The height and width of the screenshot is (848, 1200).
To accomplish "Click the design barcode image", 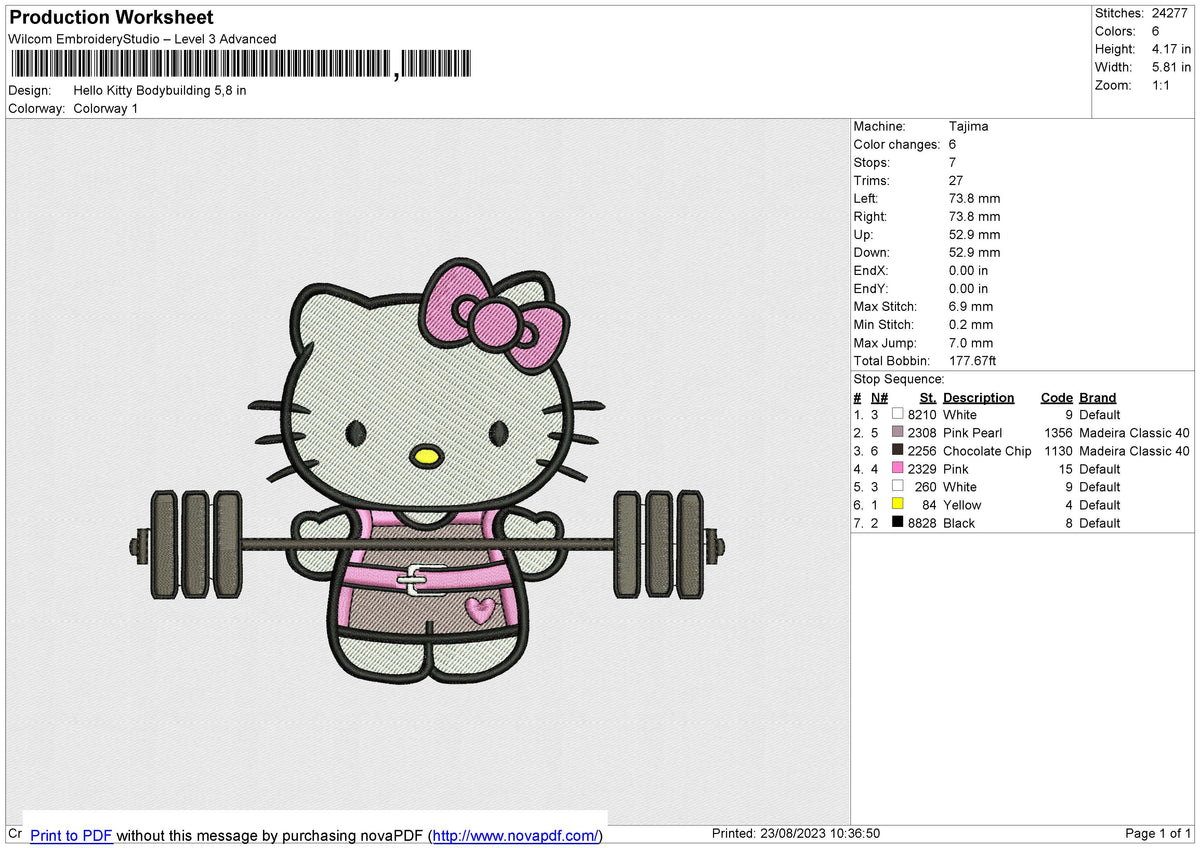I will pos(240,63).
